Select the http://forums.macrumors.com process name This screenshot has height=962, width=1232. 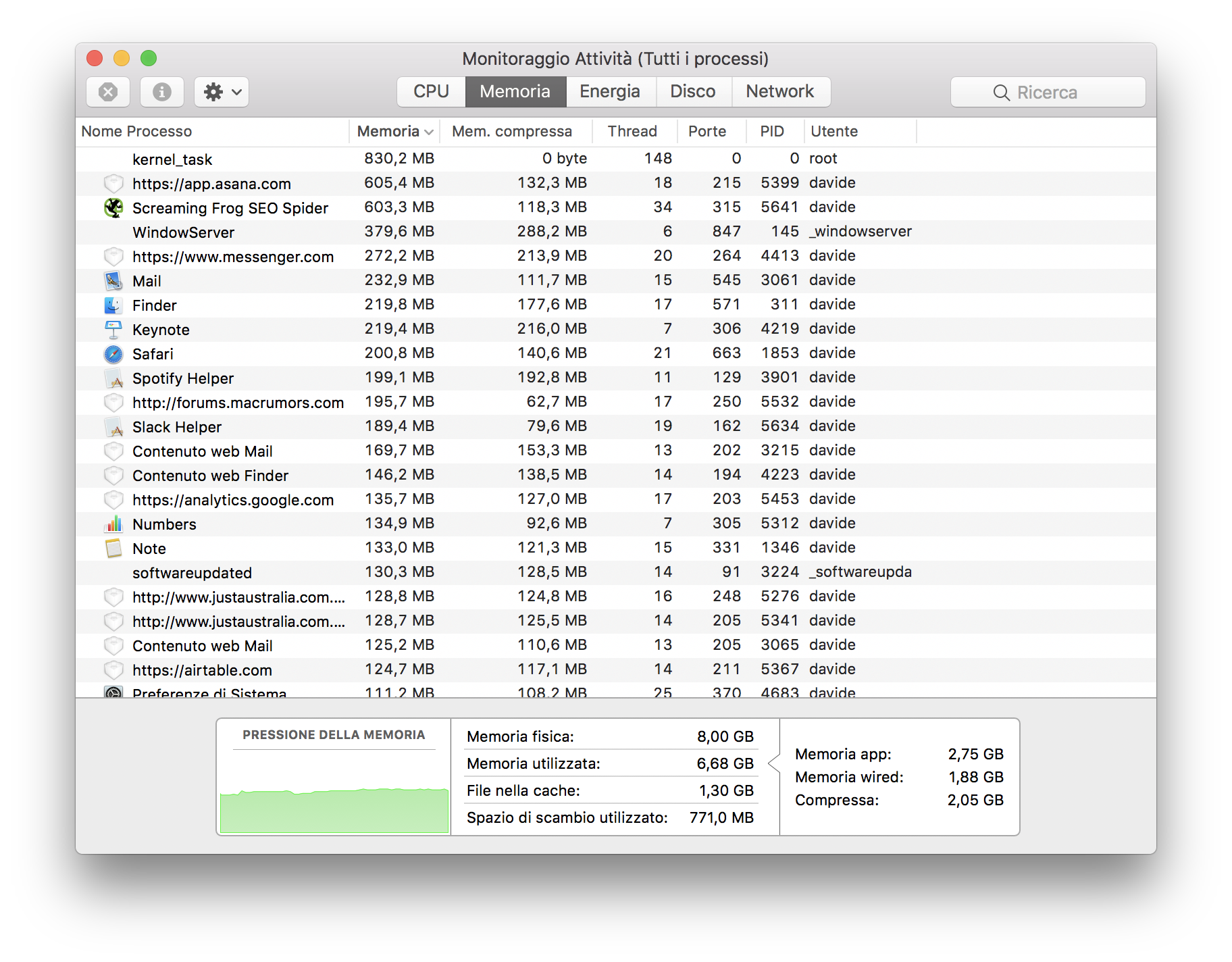(238, 403)
